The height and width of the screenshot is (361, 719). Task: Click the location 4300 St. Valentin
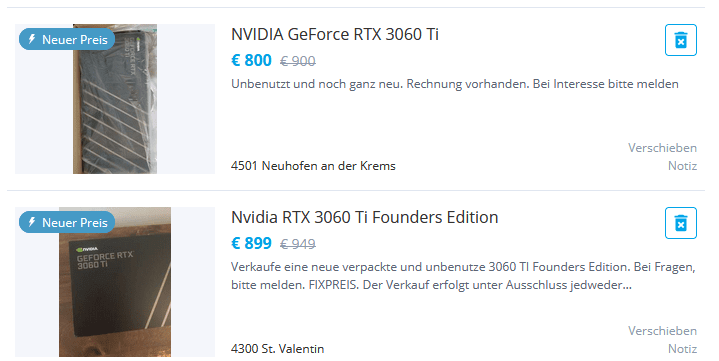pyautogui.click(x=277, y=349)
